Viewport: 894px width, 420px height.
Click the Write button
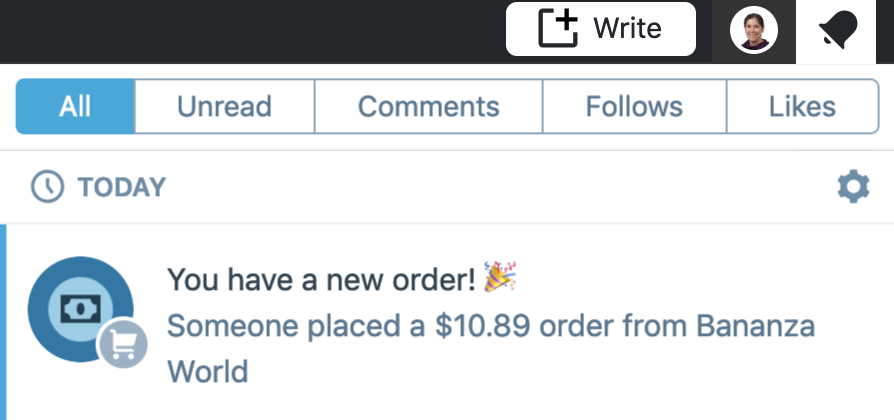pyautogui.click(x=600, y=28)
